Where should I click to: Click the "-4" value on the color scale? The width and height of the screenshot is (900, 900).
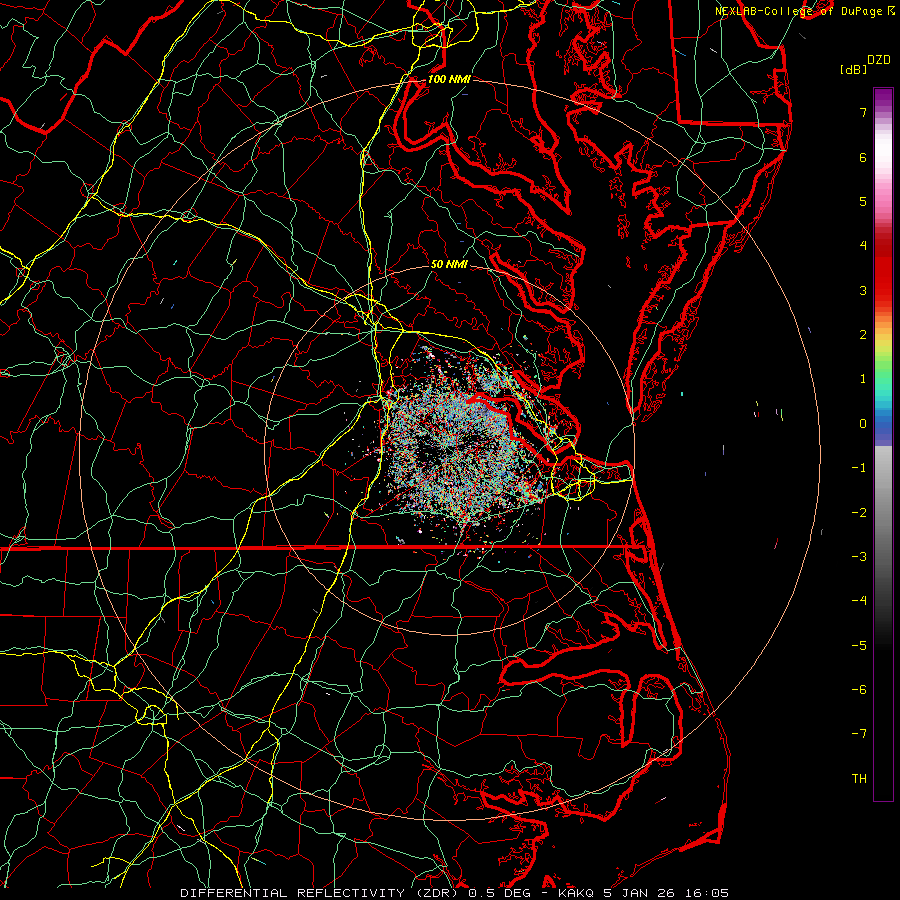(x=859, y=601)
